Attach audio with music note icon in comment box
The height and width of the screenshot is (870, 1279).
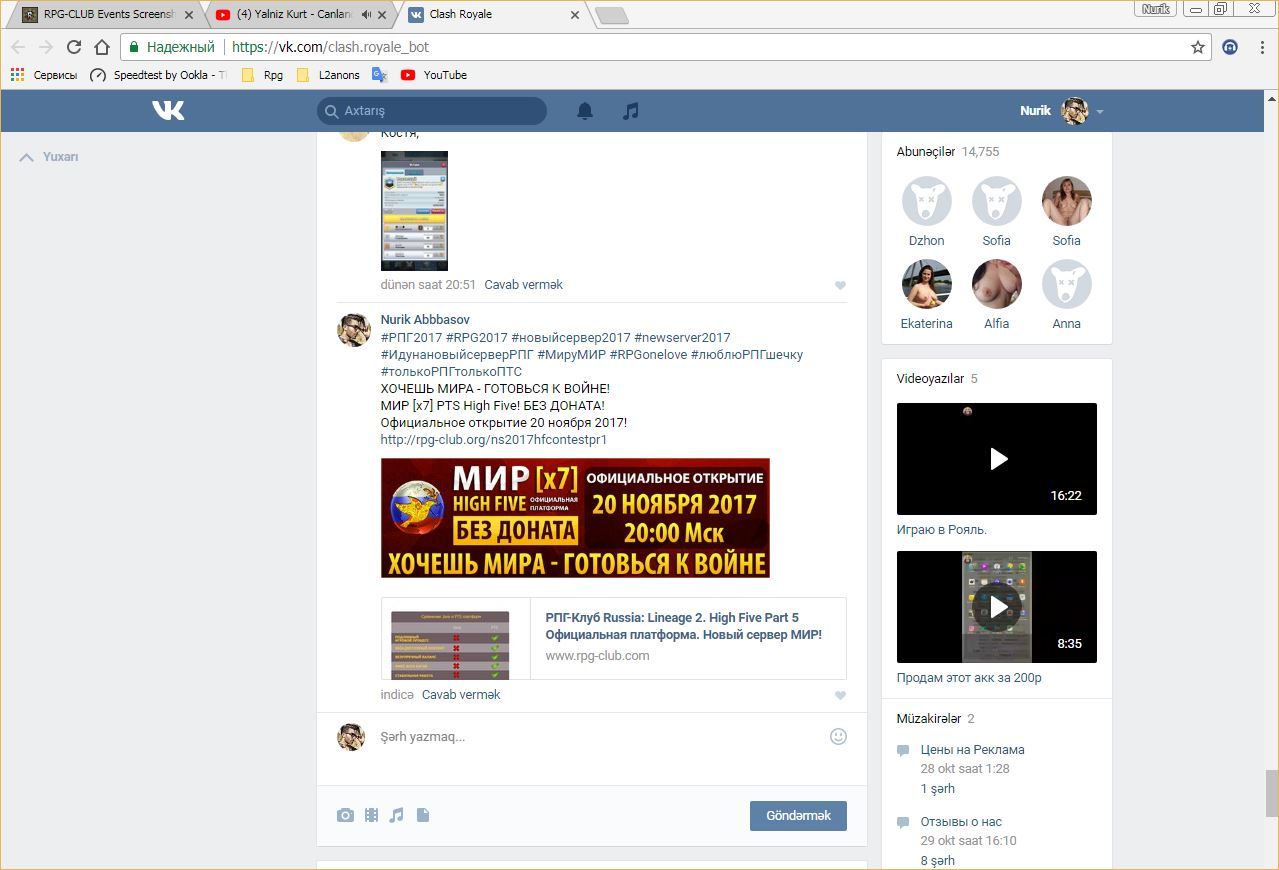(x=397, y=815)
